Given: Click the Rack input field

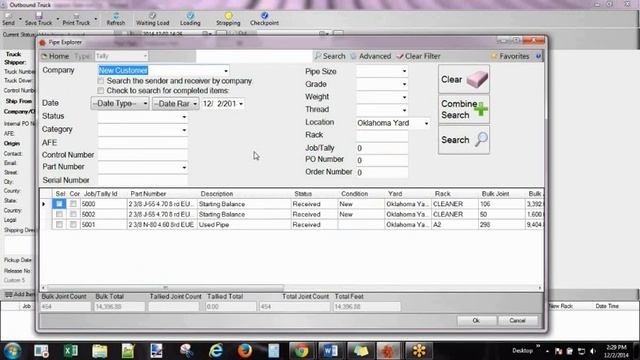Looking at the screenshot, I should tap(382, 135).
